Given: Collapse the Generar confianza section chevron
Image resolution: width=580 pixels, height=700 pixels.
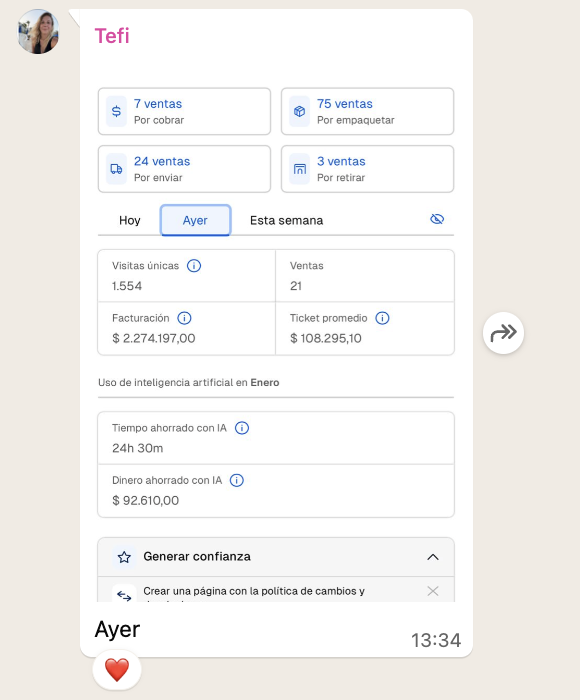Looking at the screenshot, I should [433, 557].
